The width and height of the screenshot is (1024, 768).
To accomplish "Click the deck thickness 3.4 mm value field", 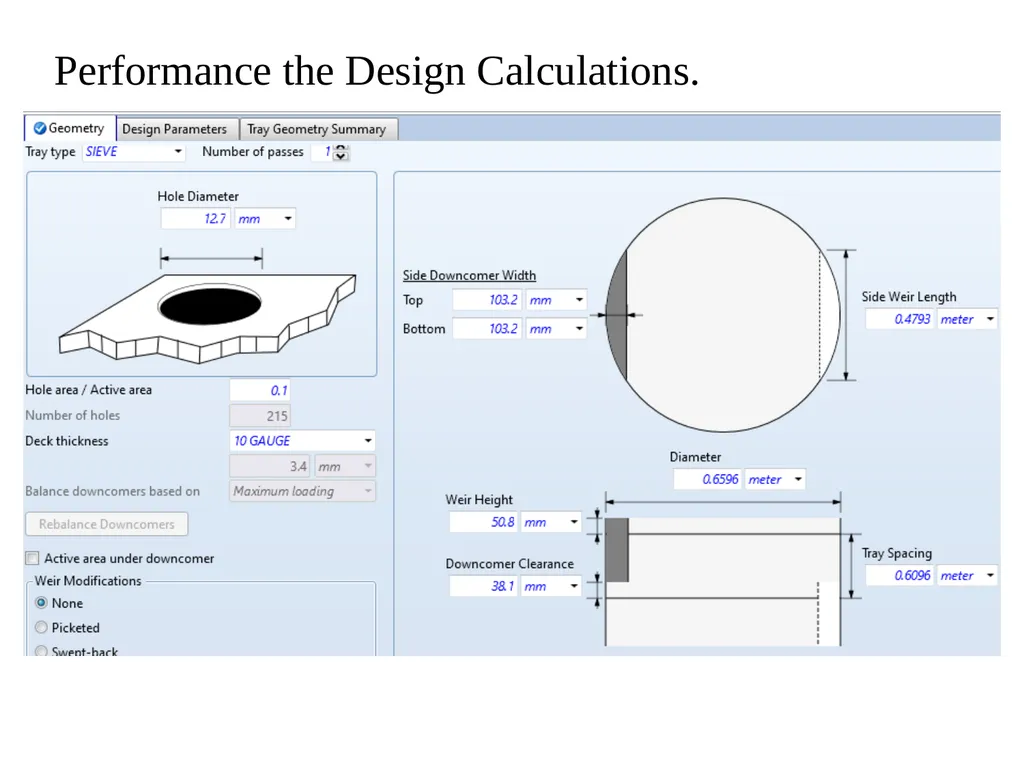I will 270,466.
